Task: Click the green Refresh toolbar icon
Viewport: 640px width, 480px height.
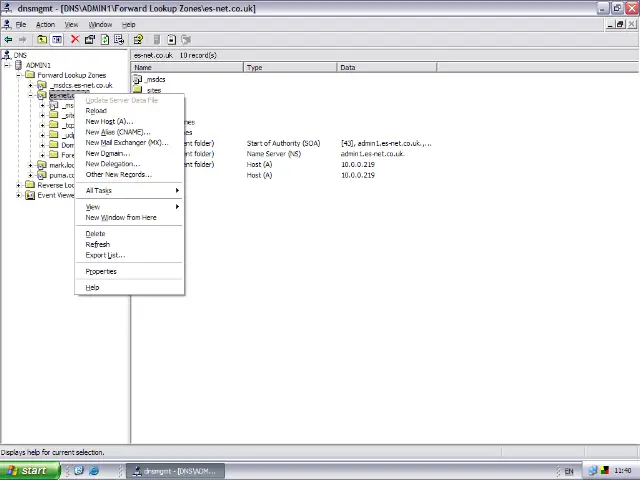Action: pos(105,40)
